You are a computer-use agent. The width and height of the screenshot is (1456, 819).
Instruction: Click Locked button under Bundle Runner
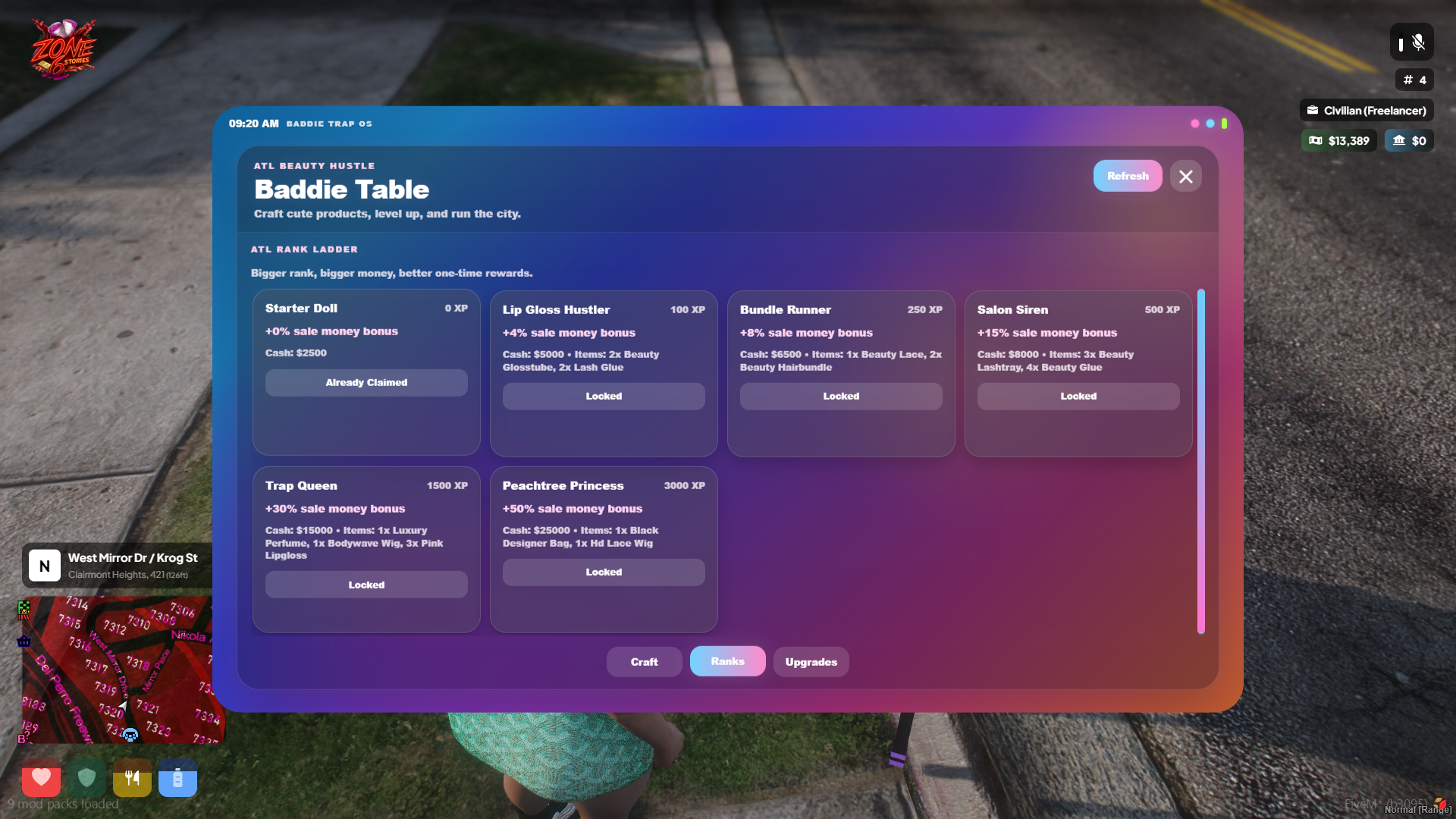[x=841, y=397]
